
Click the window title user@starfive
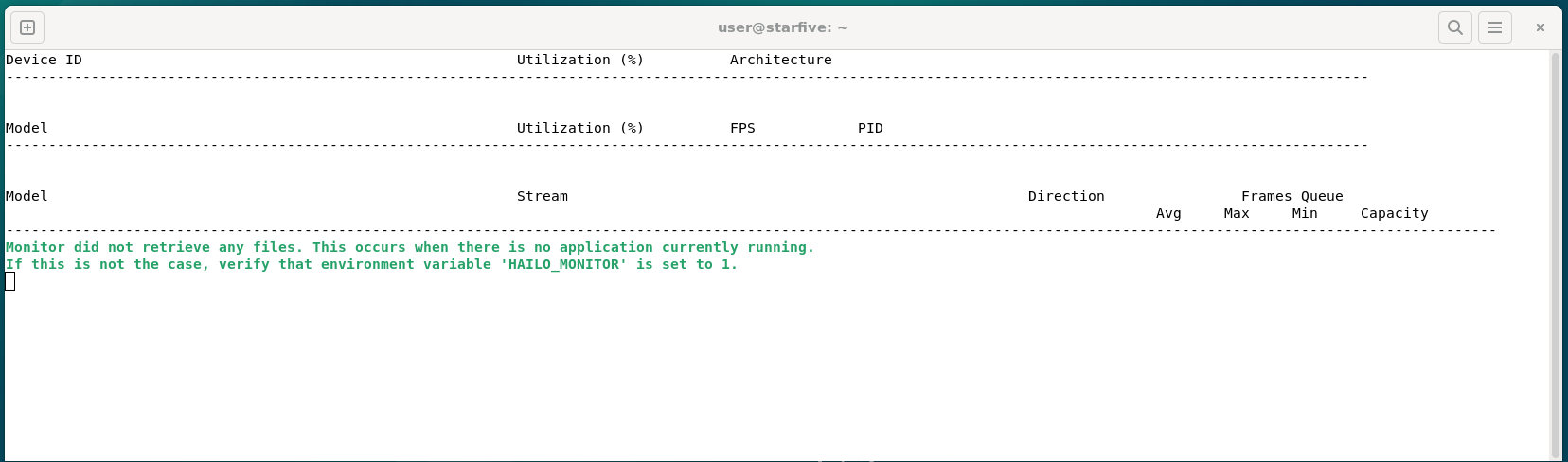point(782,27)
